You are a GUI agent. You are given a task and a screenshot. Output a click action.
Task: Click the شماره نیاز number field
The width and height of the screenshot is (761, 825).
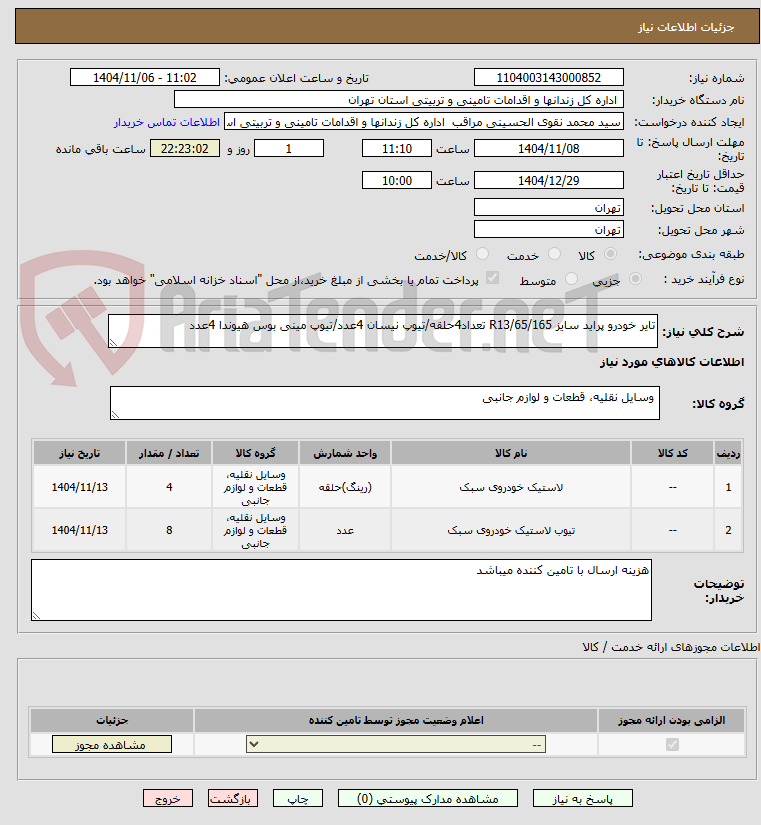(548, 77)
